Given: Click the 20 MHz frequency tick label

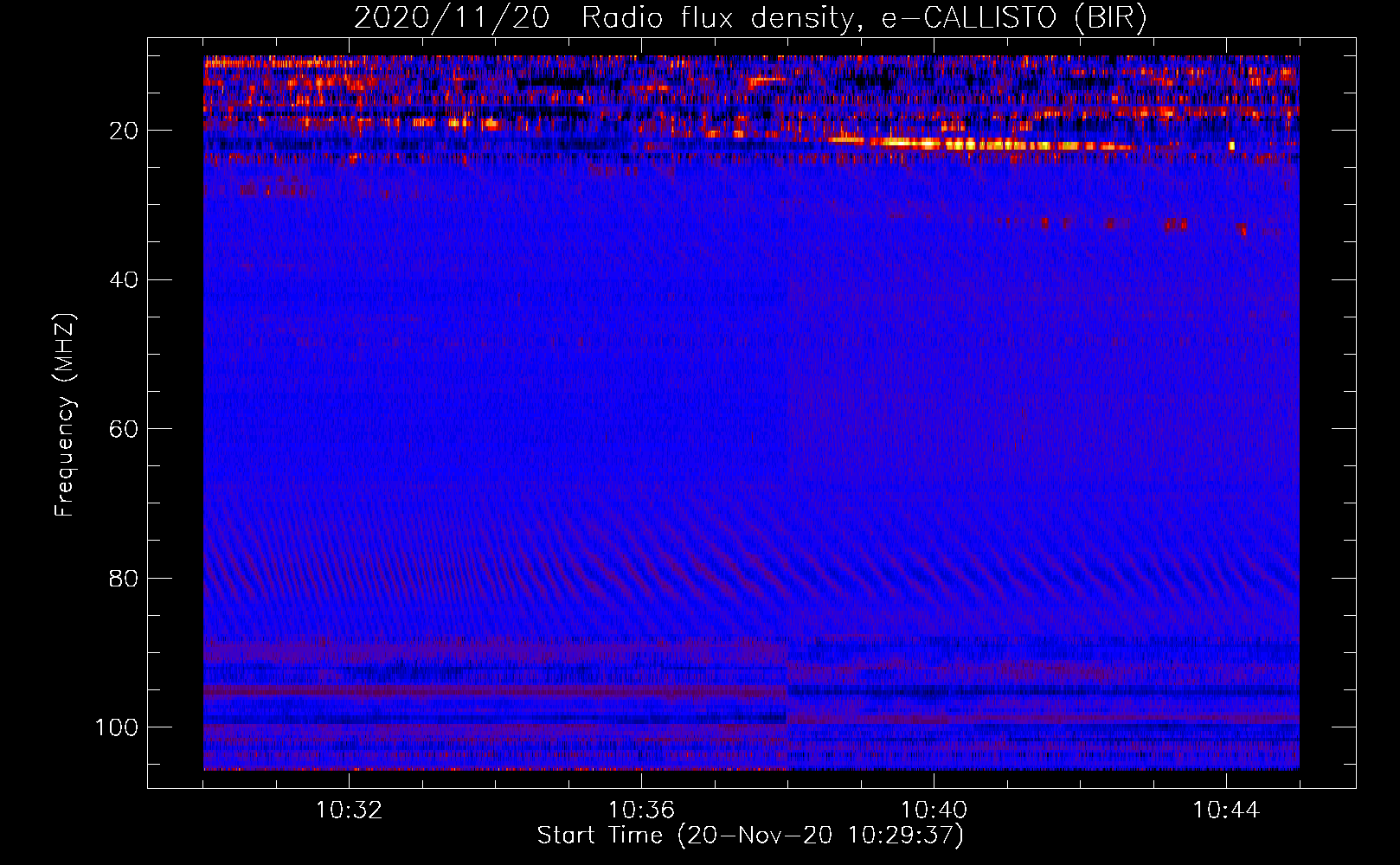Looking at the screenshot, I should pyautogui.click(x=125, y=131).
